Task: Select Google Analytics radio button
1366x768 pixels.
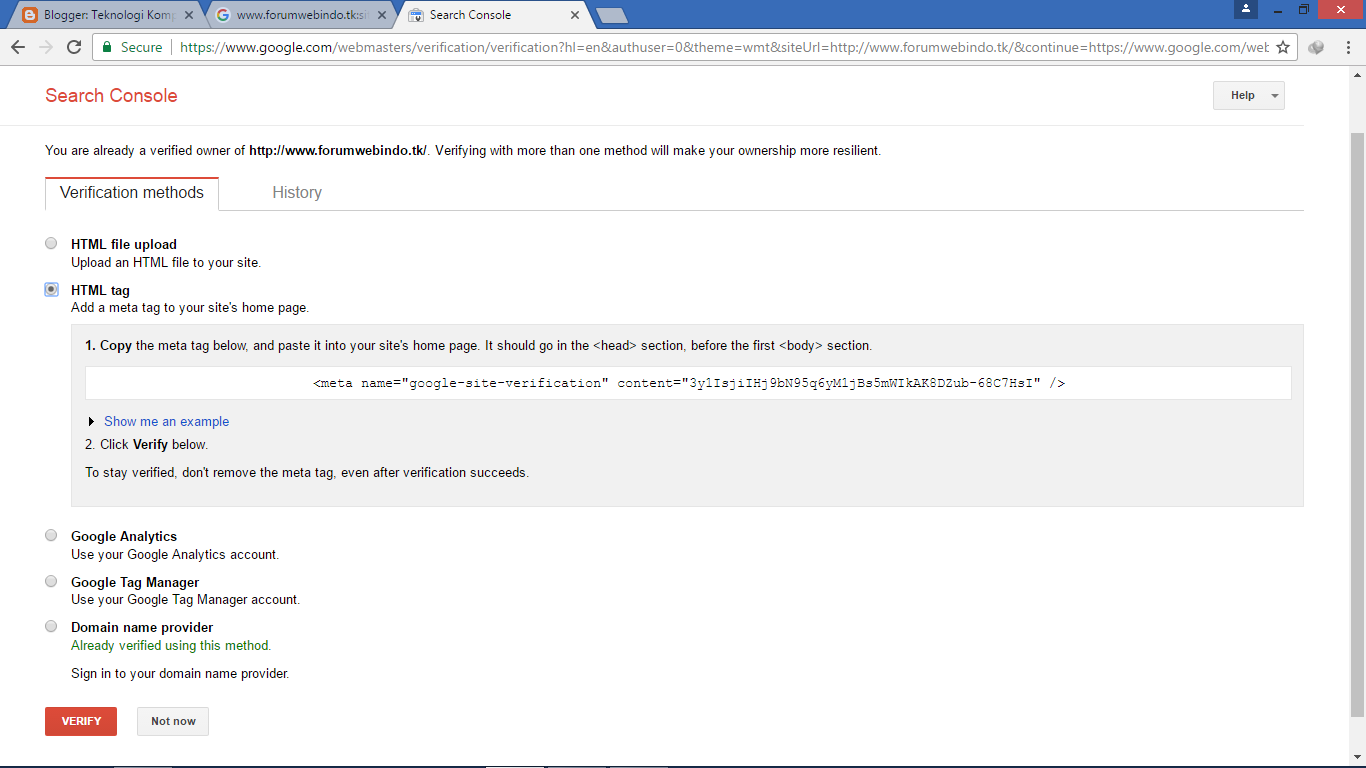Action: click(51, 535)
